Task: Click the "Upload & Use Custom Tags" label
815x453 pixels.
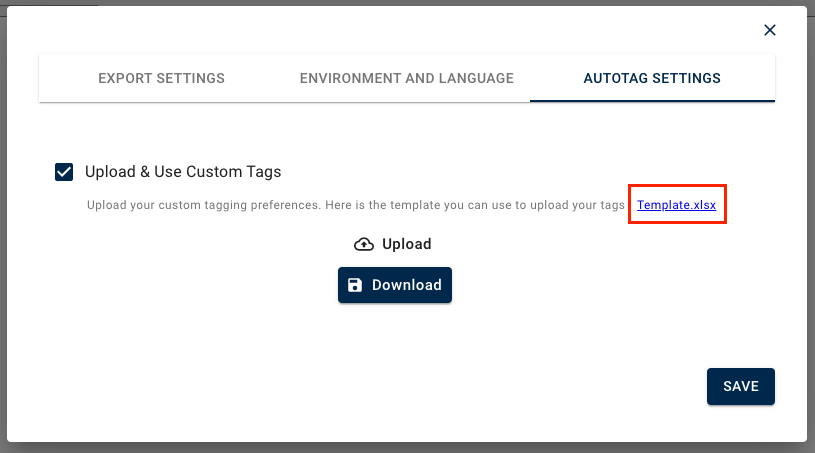Action: pos(183,172)
